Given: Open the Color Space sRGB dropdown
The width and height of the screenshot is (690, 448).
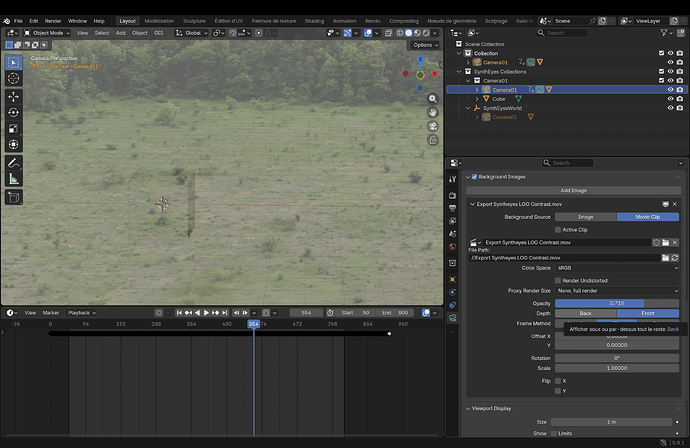Looking at the screenshot, I should pos(617,268).
